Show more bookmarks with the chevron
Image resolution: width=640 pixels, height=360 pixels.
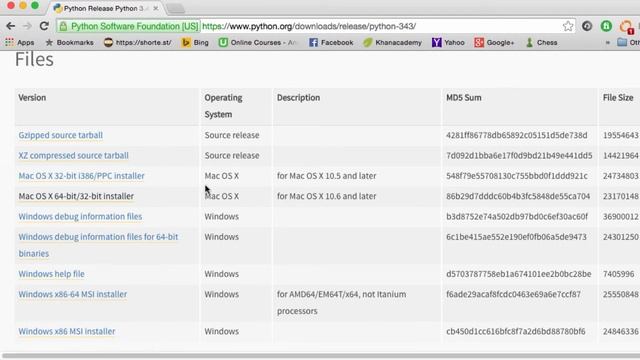[x=608, y=42]
